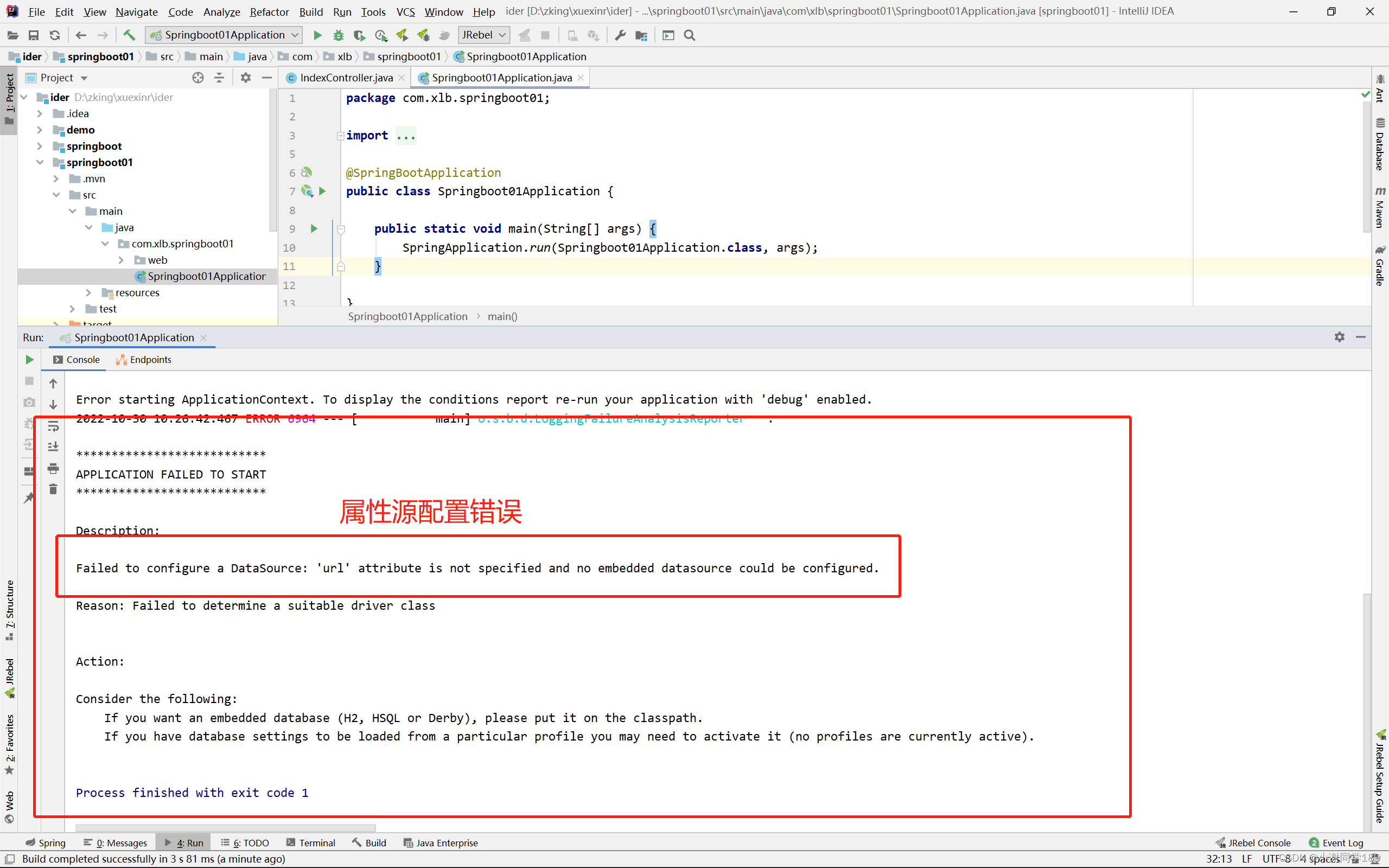
Task: Open Run panel settings gear
Action: (x=1339, y=337)
